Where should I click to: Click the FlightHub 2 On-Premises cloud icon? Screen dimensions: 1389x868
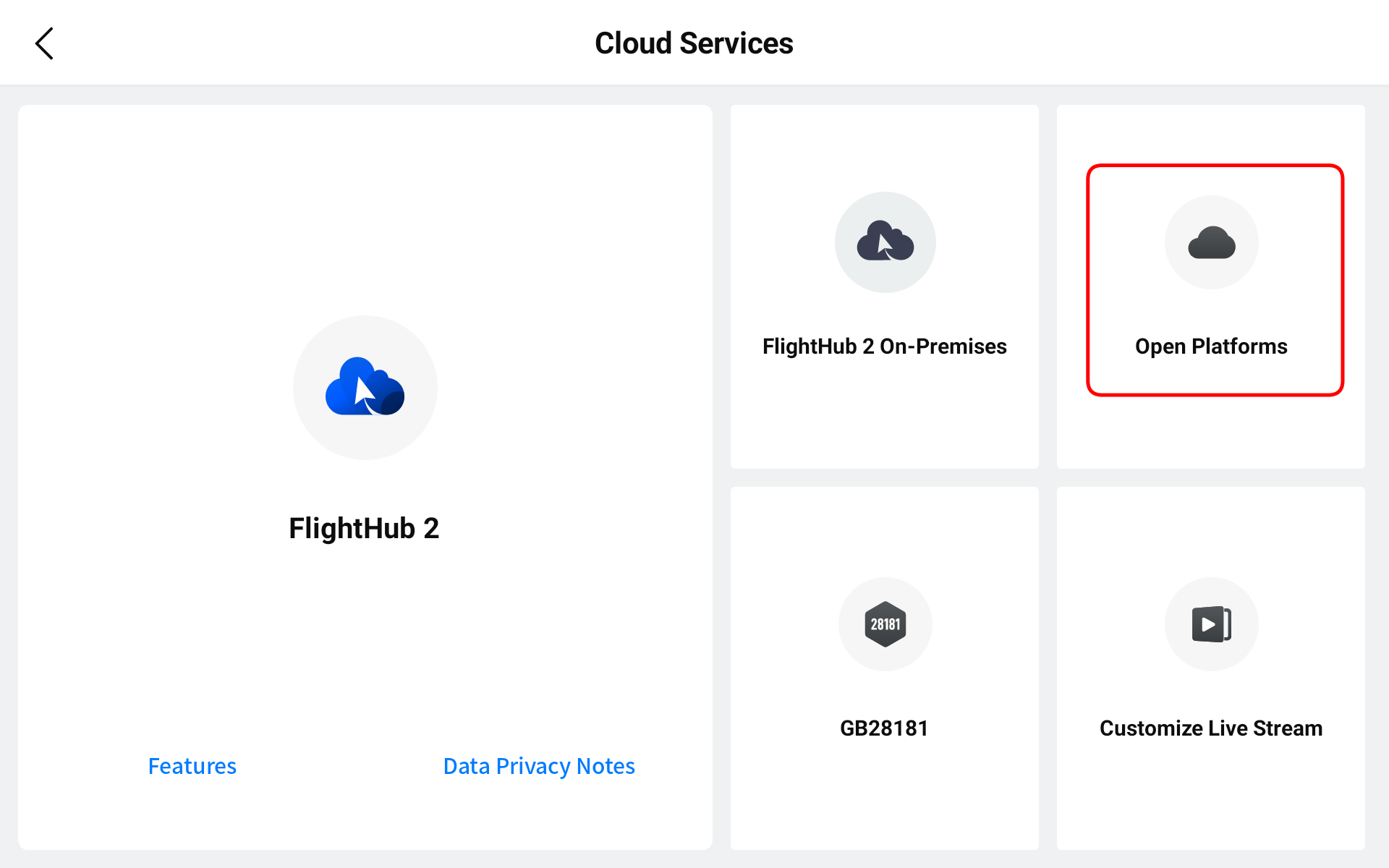(885, 242)
